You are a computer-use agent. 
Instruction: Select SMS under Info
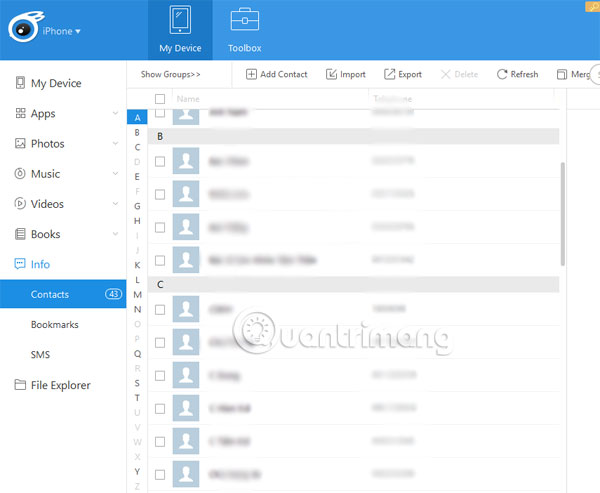click(40, 355)
